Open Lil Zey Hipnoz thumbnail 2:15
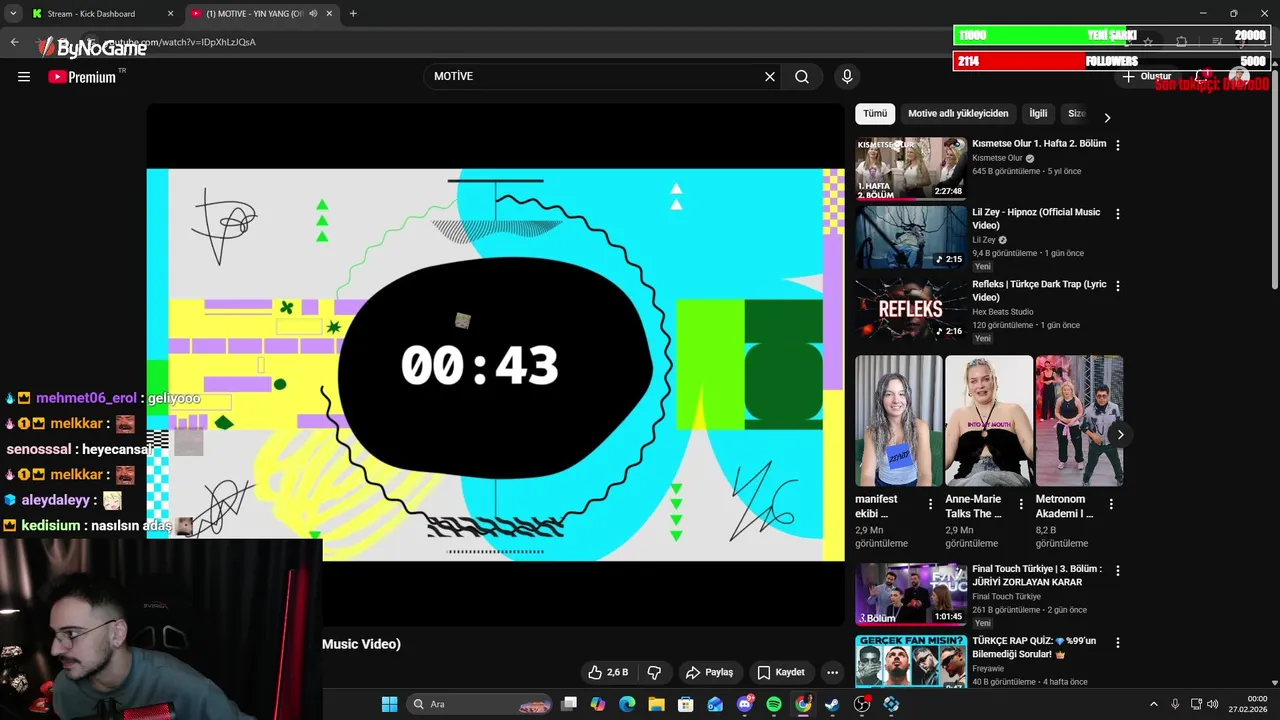1280x720 pixels. click(x=911, y=238)
